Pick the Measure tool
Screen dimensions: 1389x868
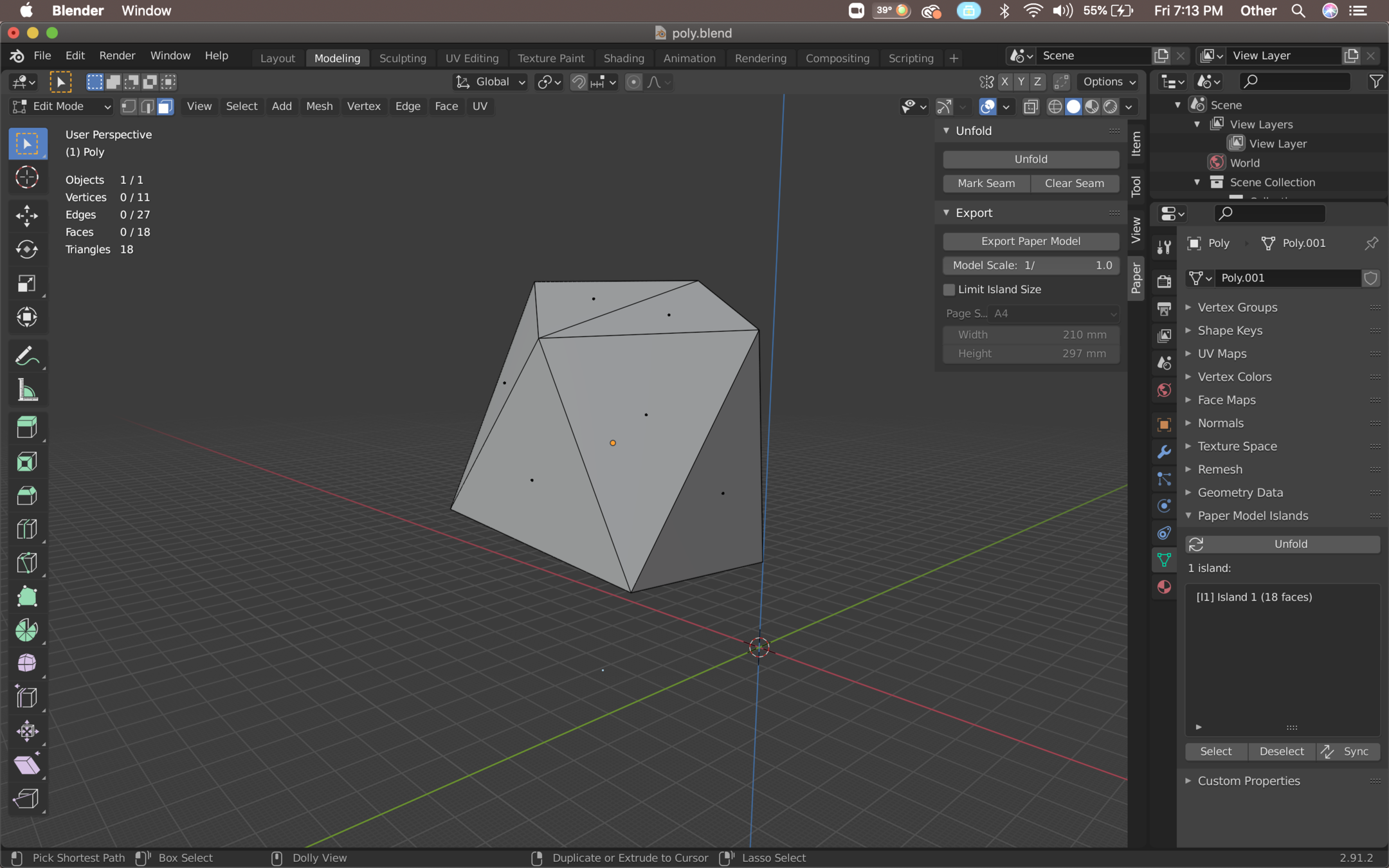click(x=26, y=390)
